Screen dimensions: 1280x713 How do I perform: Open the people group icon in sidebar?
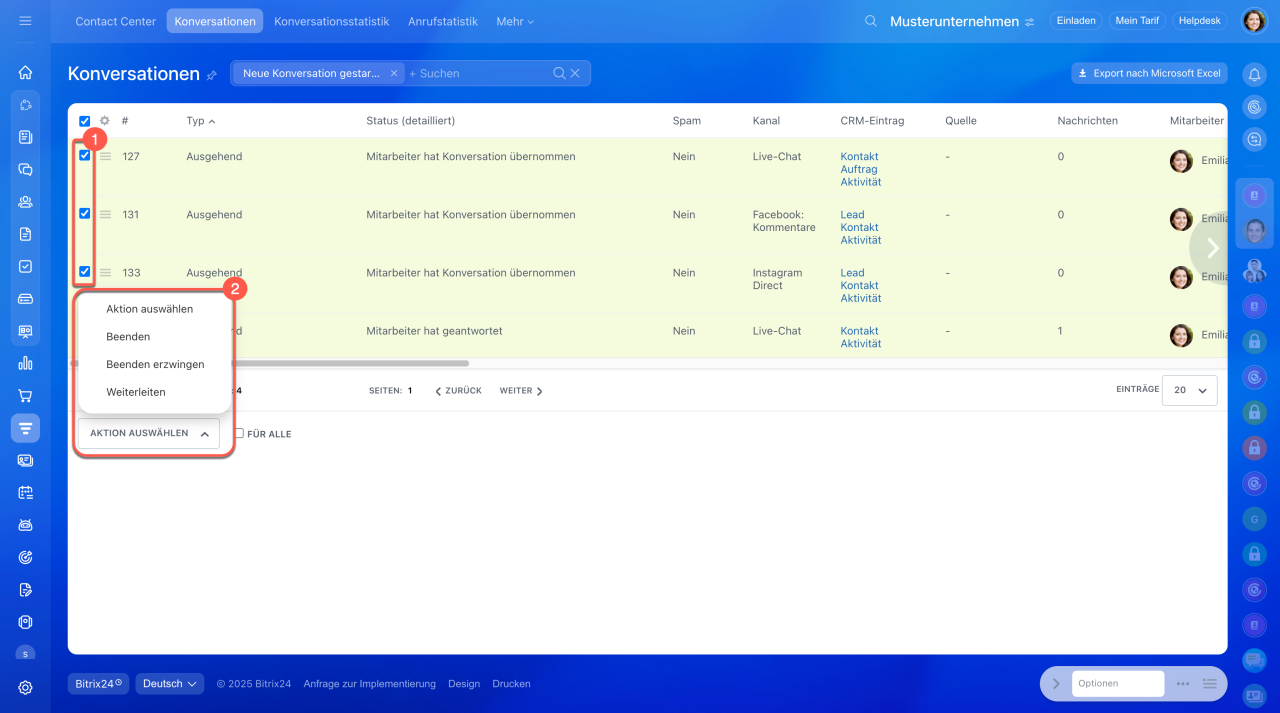click(25, 201)
